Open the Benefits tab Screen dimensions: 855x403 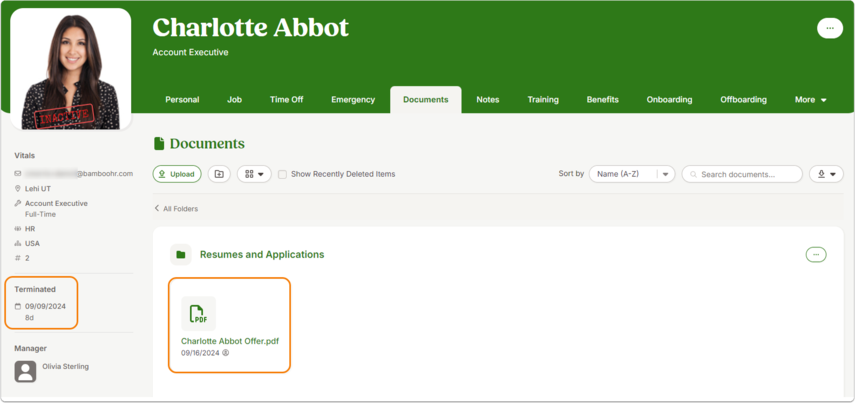[x=603, y=100]
